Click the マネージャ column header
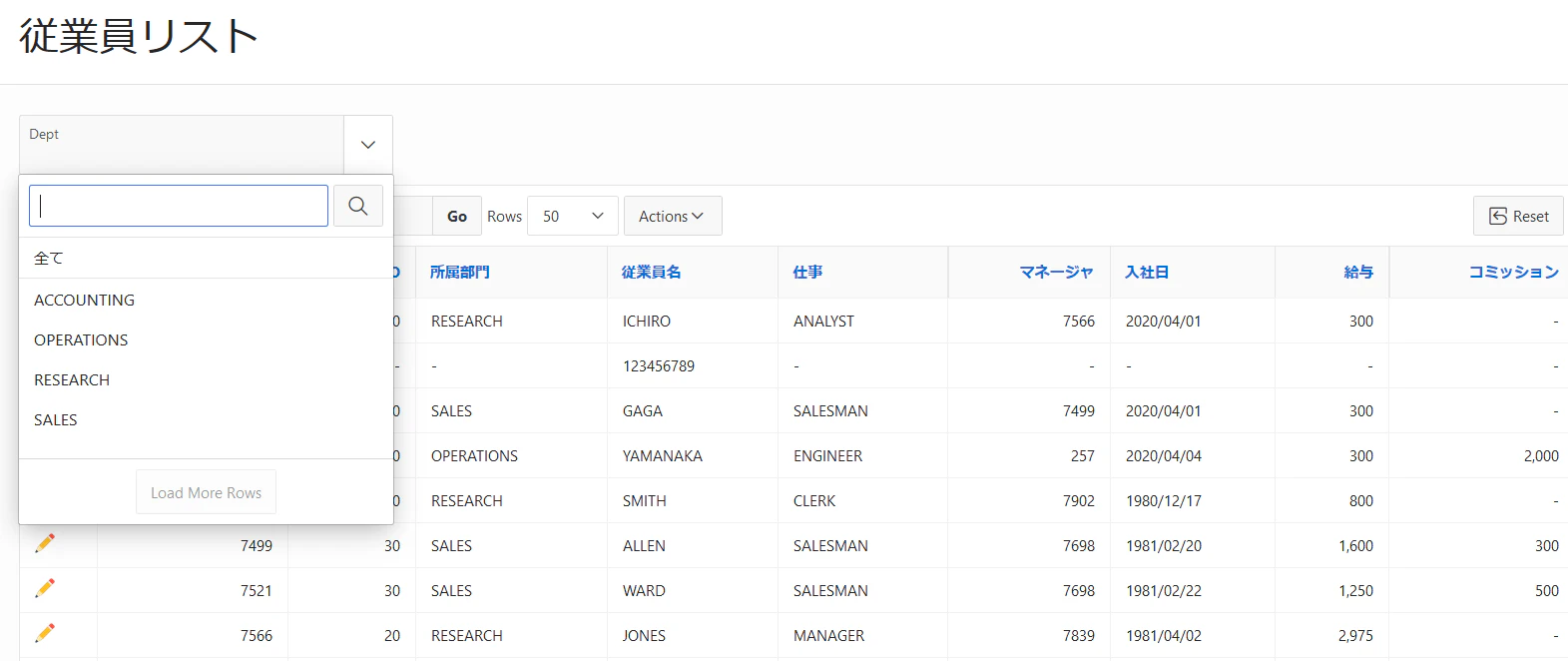Image resolution: width=1568 pixels, height=661 pixels. [x=1056, y=272]
